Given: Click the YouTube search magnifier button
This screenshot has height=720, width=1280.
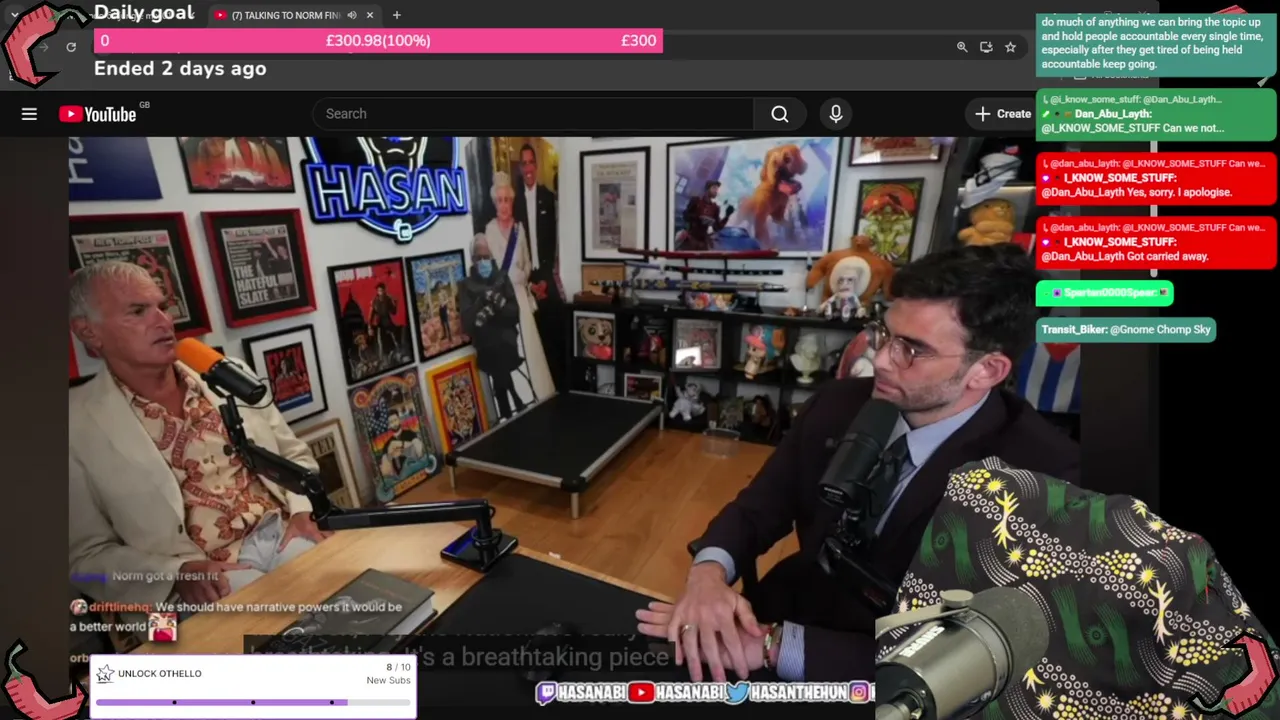Looking at the screenshot, I should pyautogui.click(x=780, y=114).
